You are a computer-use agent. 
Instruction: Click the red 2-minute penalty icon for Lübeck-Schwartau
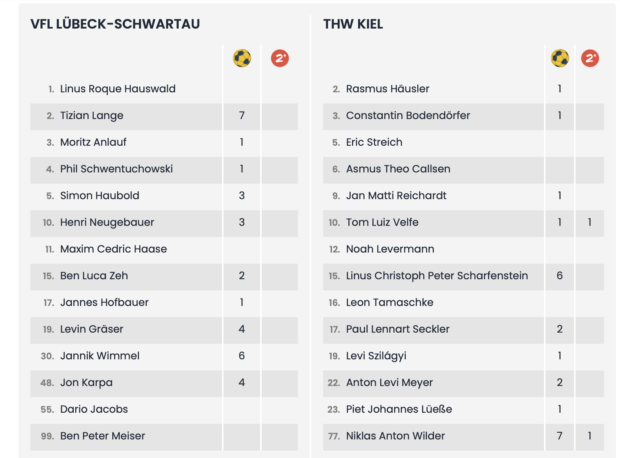click(x=280, y=58)
